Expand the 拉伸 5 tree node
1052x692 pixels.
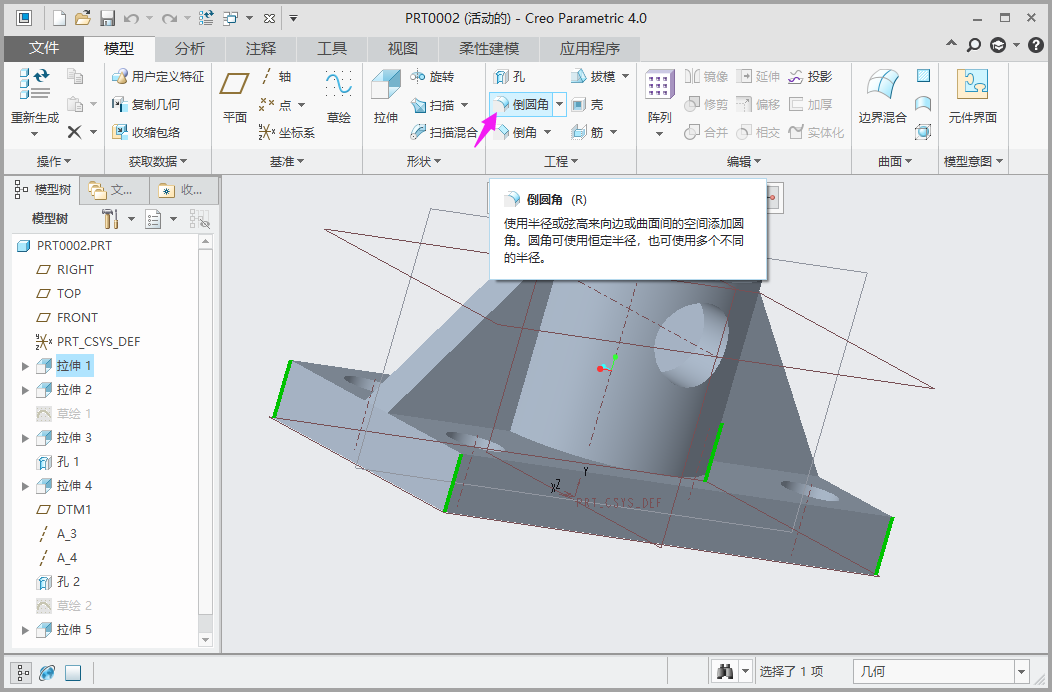click(x=25, y=630)
